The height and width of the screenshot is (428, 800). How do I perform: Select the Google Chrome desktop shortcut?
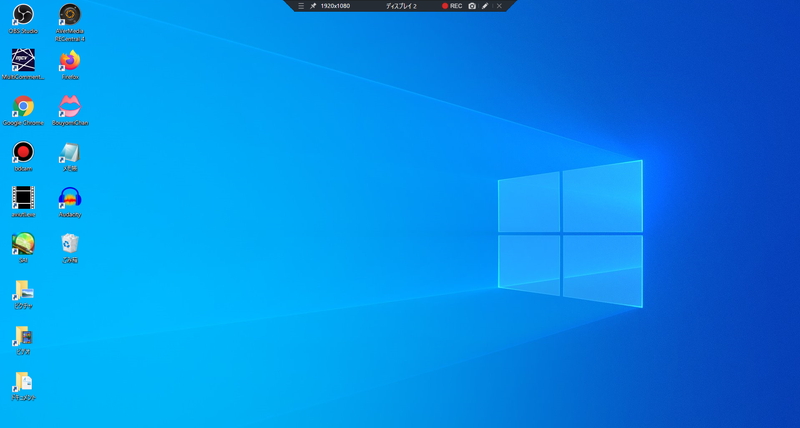point(23,110)
